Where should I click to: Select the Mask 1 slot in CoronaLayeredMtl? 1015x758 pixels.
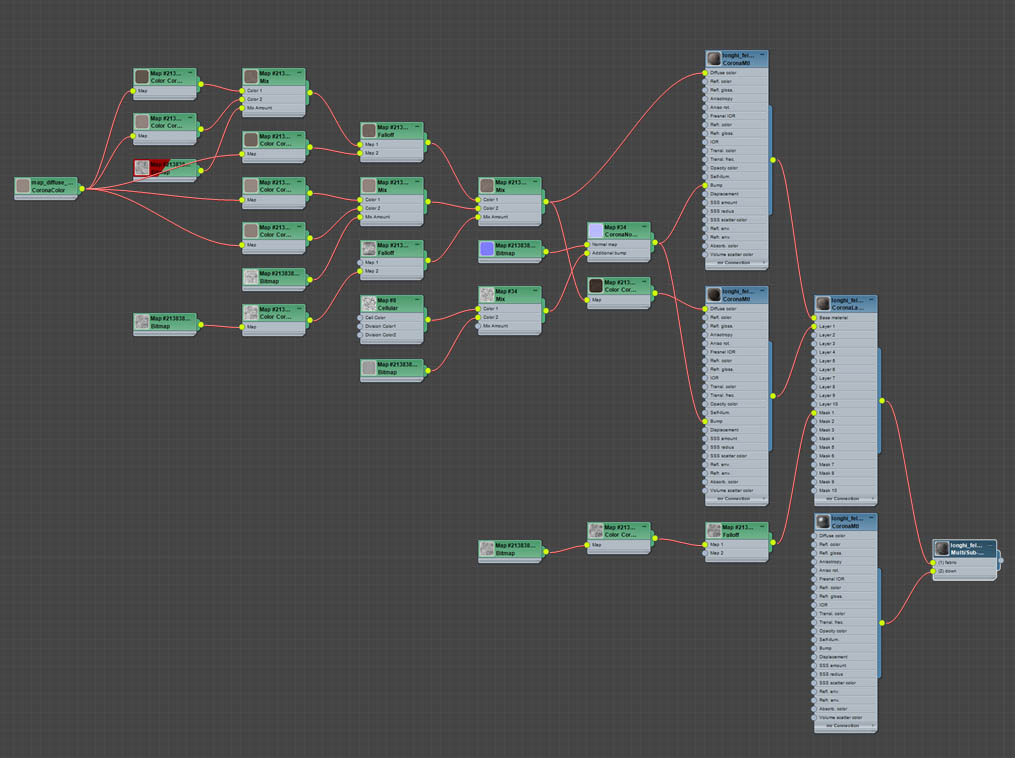coord(845,412)
